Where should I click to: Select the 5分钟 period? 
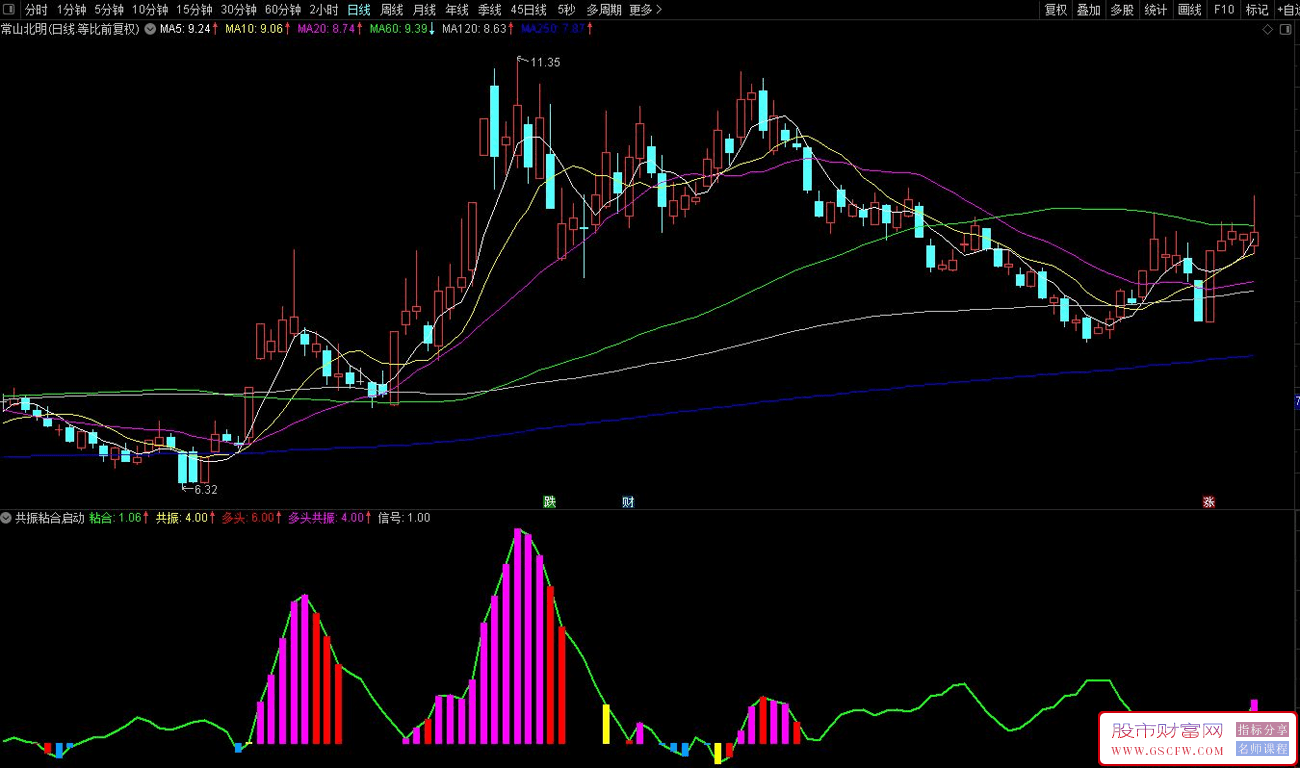coord(109,10)
